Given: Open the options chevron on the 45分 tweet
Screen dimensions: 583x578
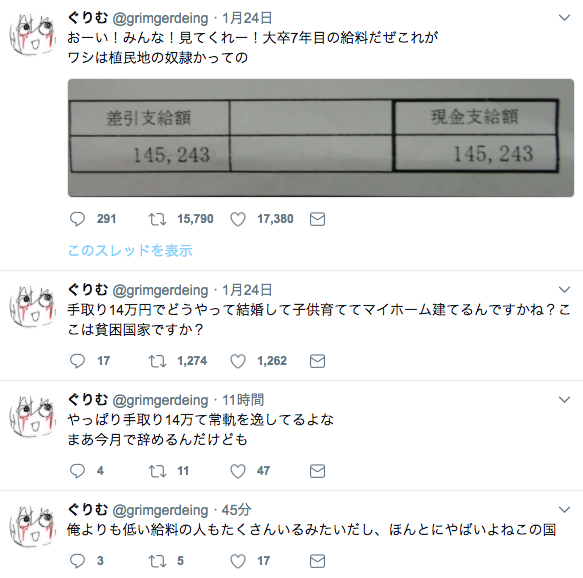Looking at the screenshot, I should tap(564, 510).
